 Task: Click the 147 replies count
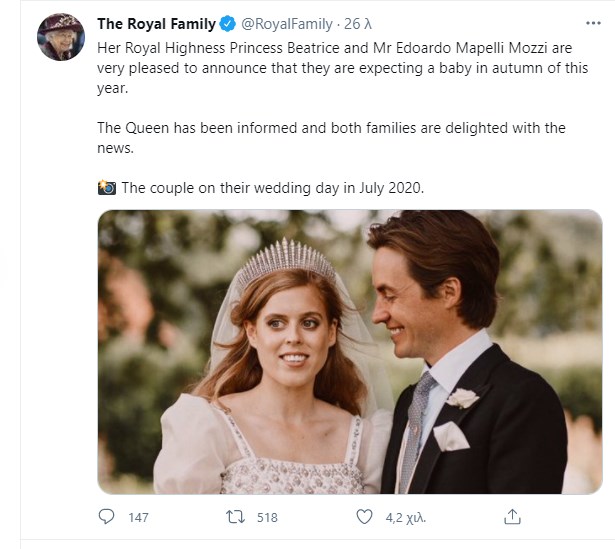pyautogui.click(x=138, y=517)
